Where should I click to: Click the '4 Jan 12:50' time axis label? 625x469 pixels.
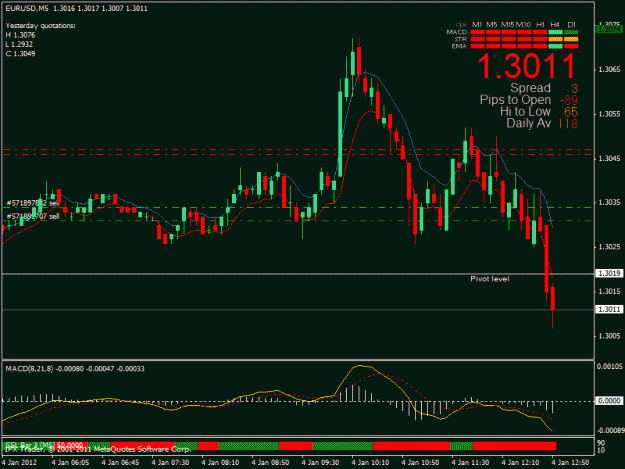(x=570, y=462)
